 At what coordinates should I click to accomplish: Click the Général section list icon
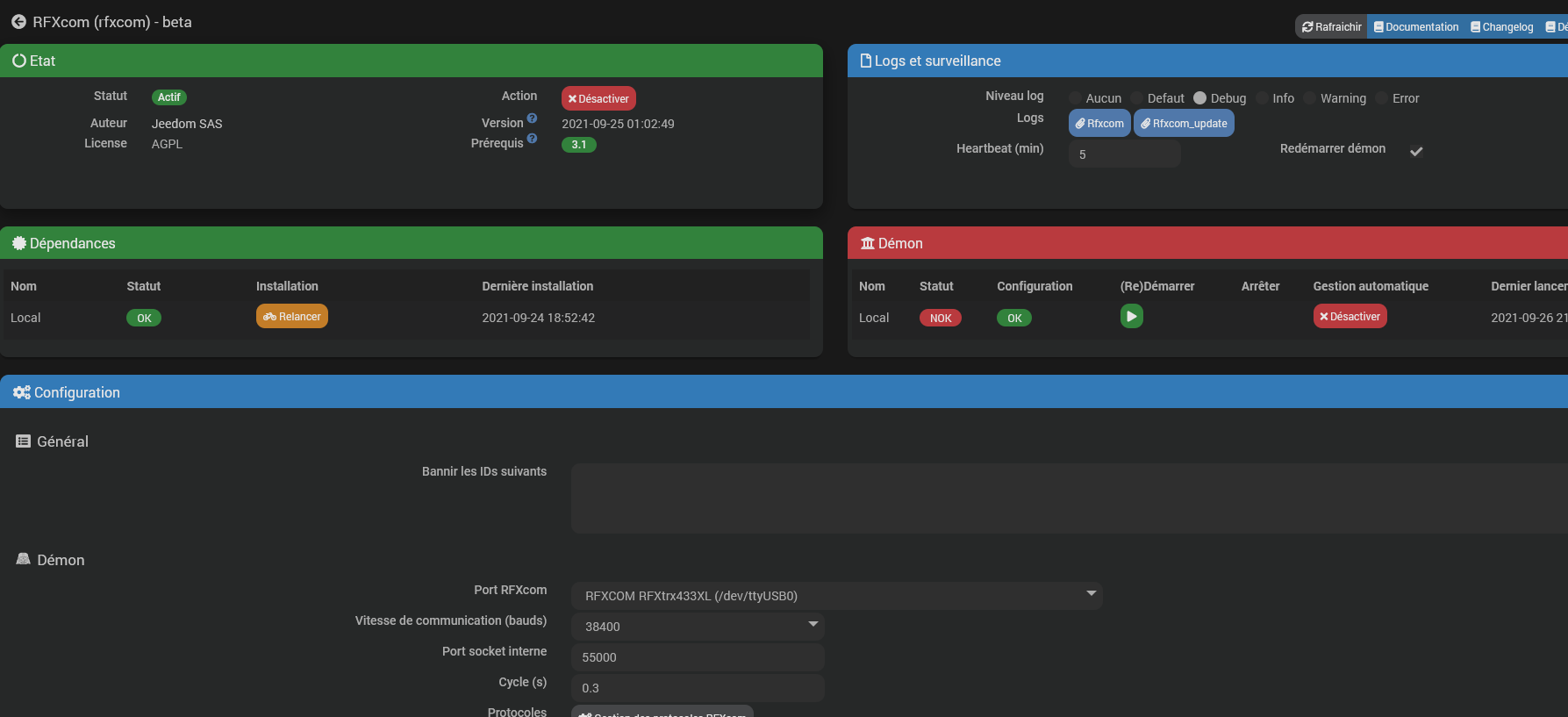click(24, 441)
